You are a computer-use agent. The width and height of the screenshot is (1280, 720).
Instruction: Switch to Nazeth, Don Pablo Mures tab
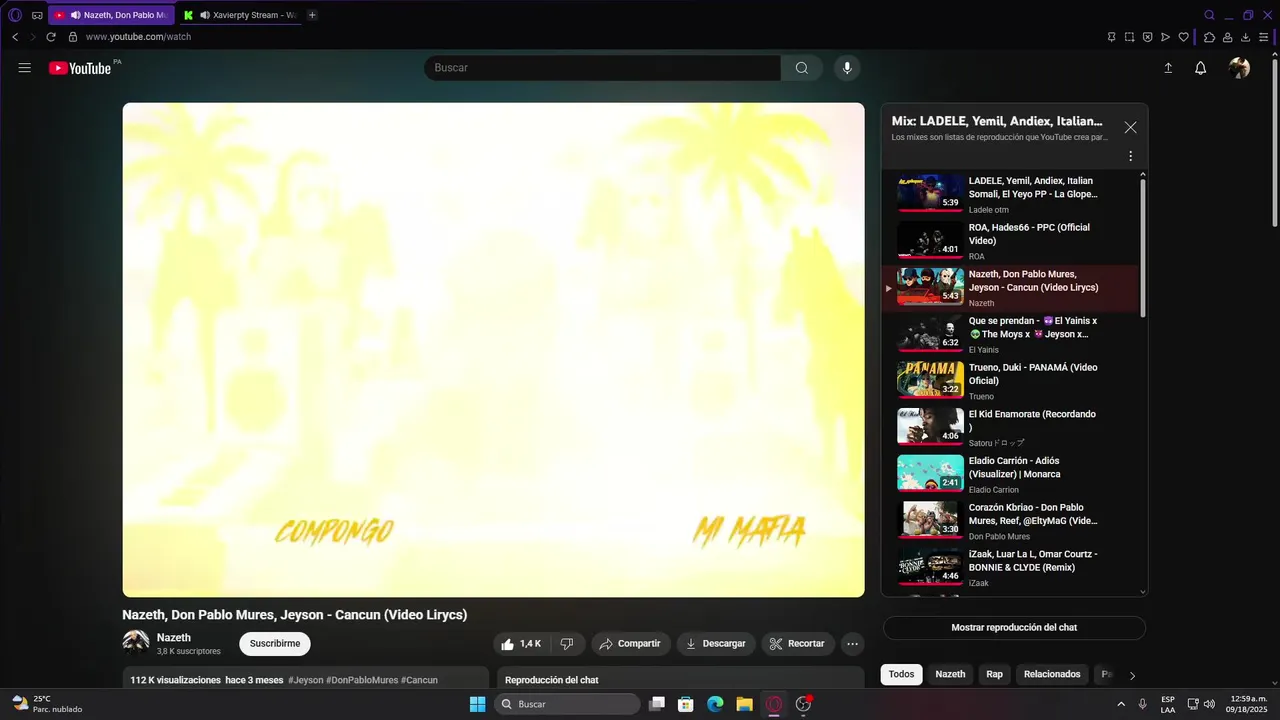tap(111, 15)
